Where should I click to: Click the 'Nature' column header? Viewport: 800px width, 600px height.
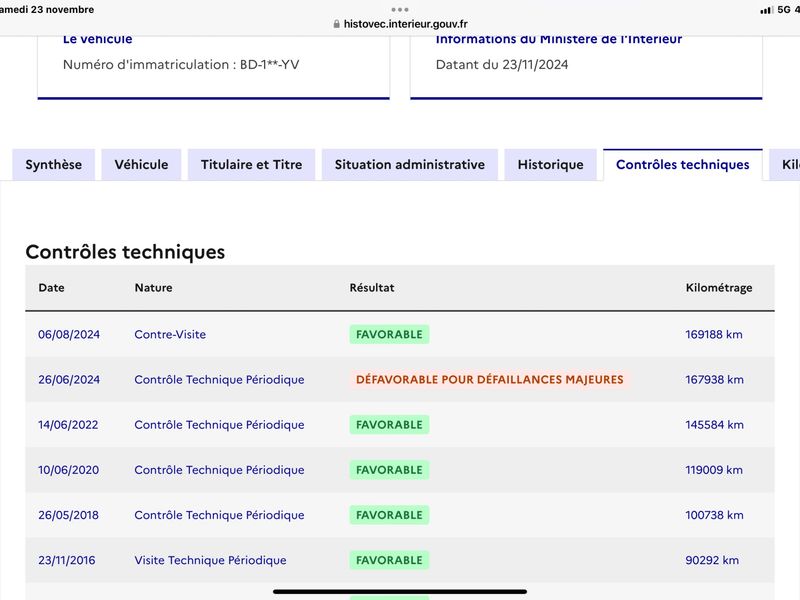[154, 288]
